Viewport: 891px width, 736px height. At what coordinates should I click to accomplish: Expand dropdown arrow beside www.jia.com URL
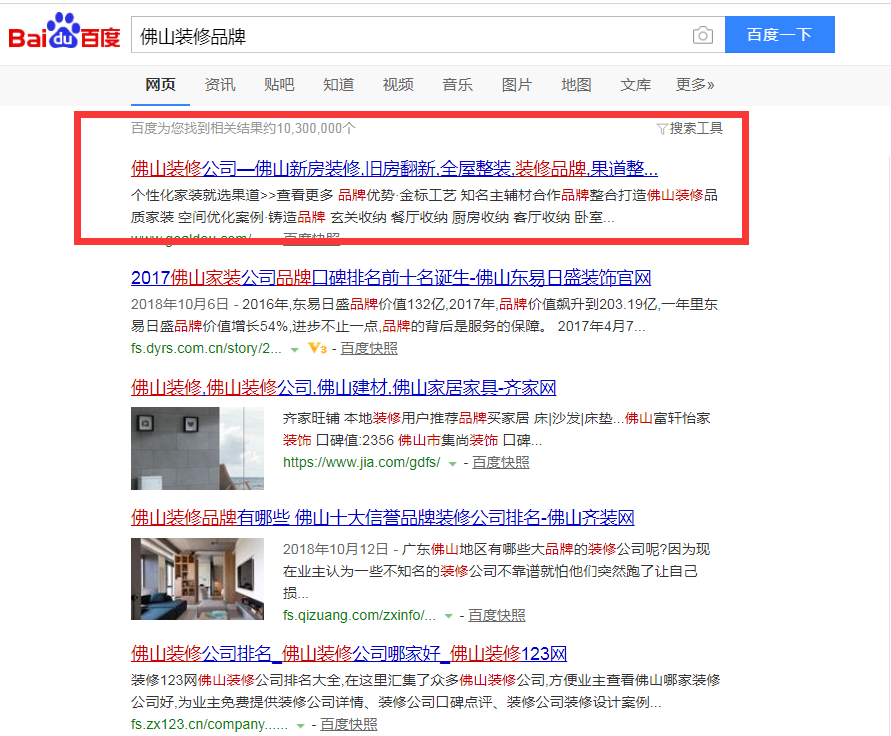tap(452, 464)
